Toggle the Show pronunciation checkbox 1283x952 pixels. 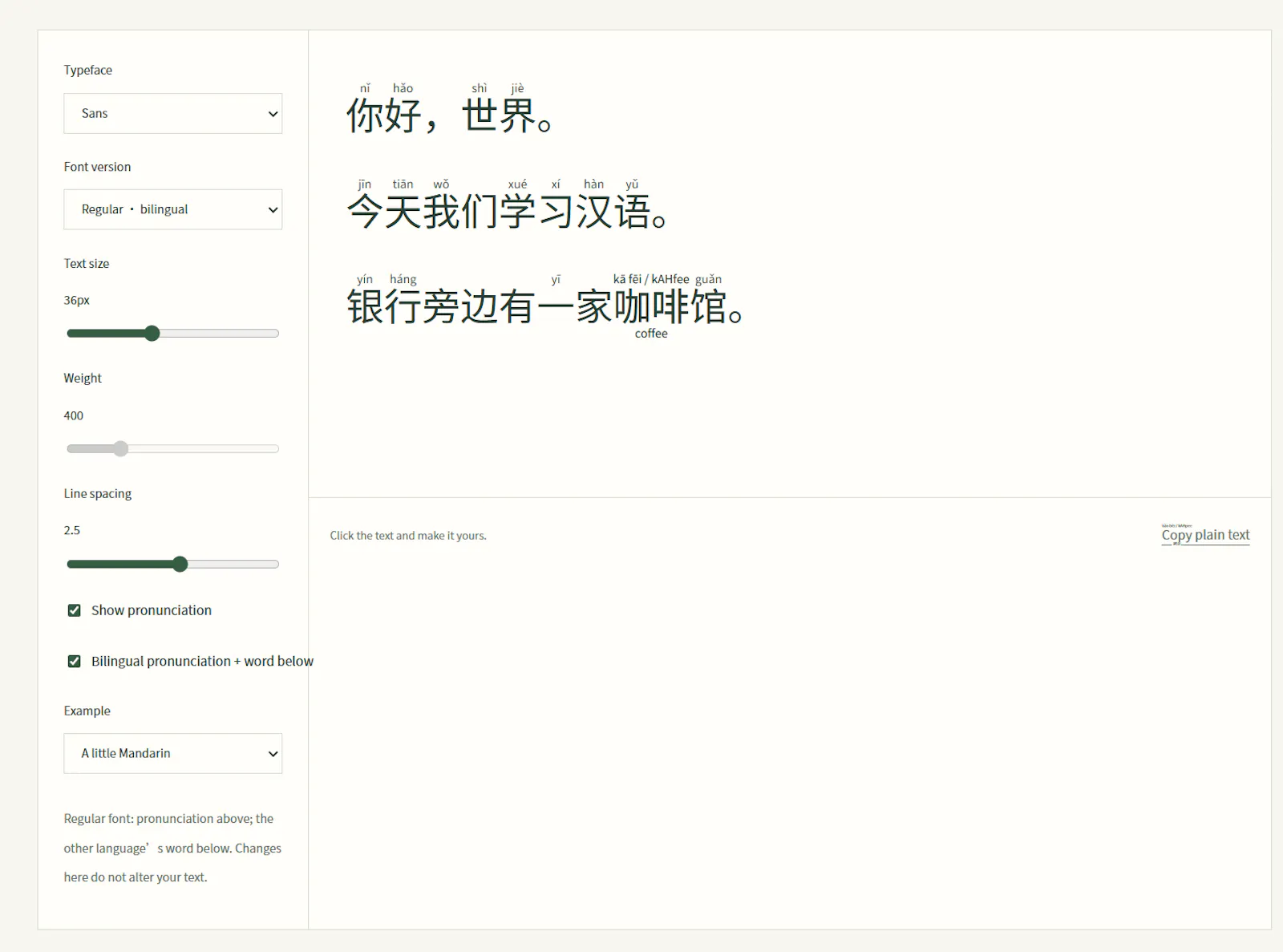(x=75, y=610)
